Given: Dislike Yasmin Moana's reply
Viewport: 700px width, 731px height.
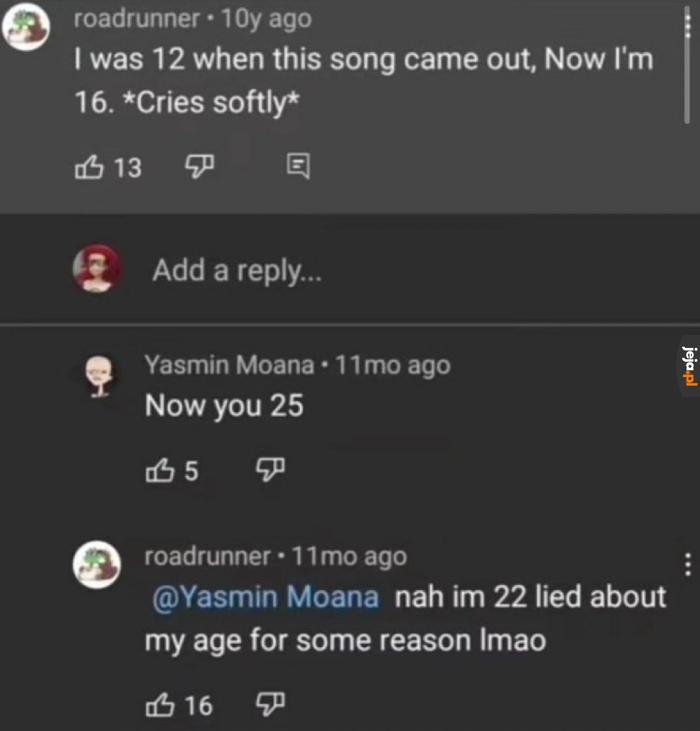Looking at the screenshot, I should [x=270, y=469].
